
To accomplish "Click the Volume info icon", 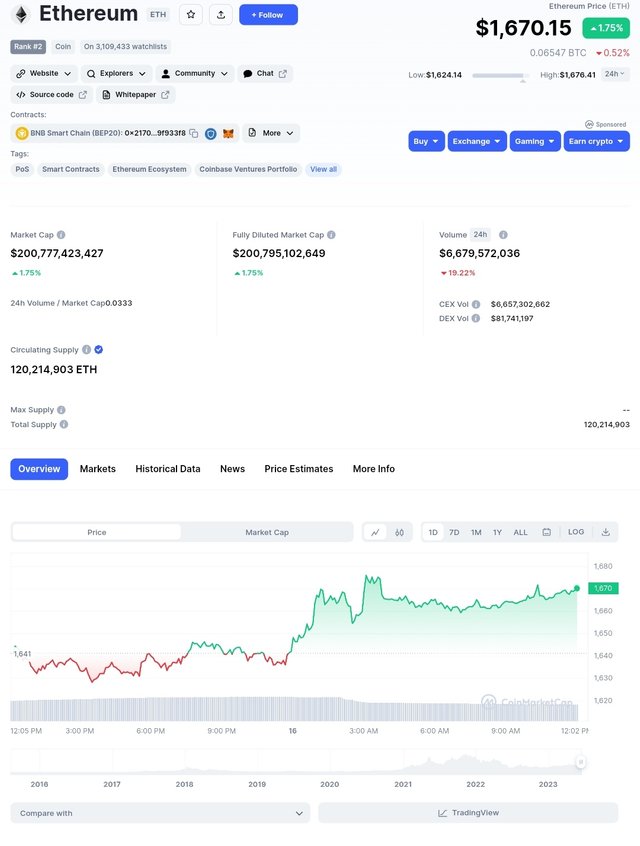I will click(503, 235).
